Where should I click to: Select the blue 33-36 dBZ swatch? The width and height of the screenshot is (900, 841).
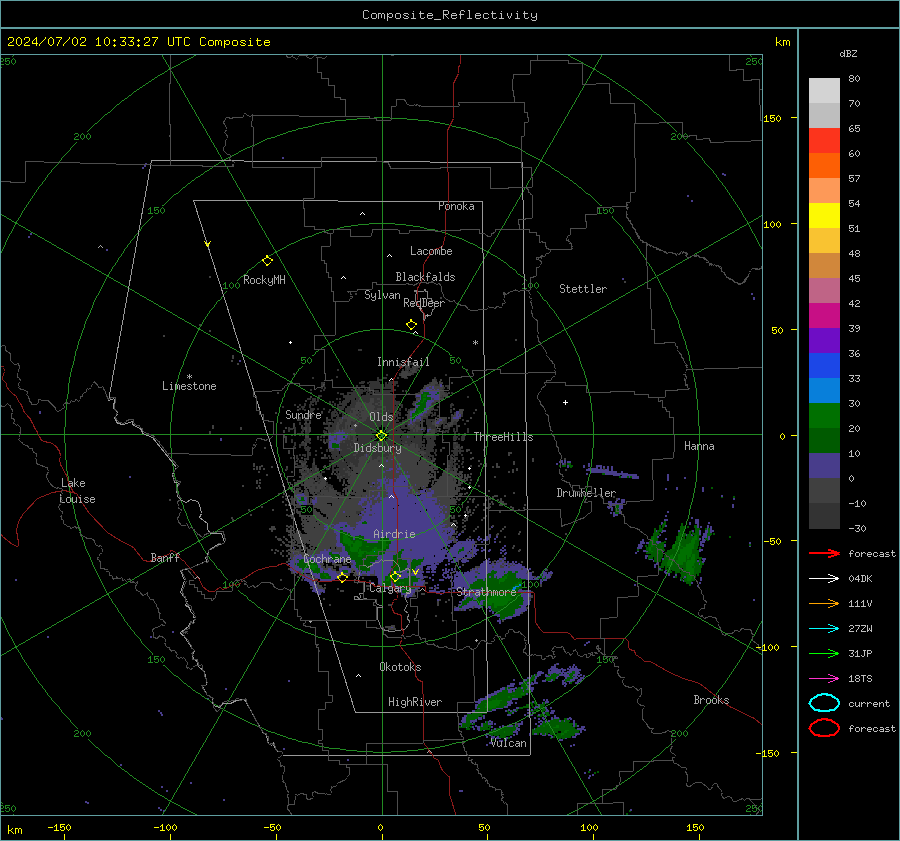pos(824,366)
